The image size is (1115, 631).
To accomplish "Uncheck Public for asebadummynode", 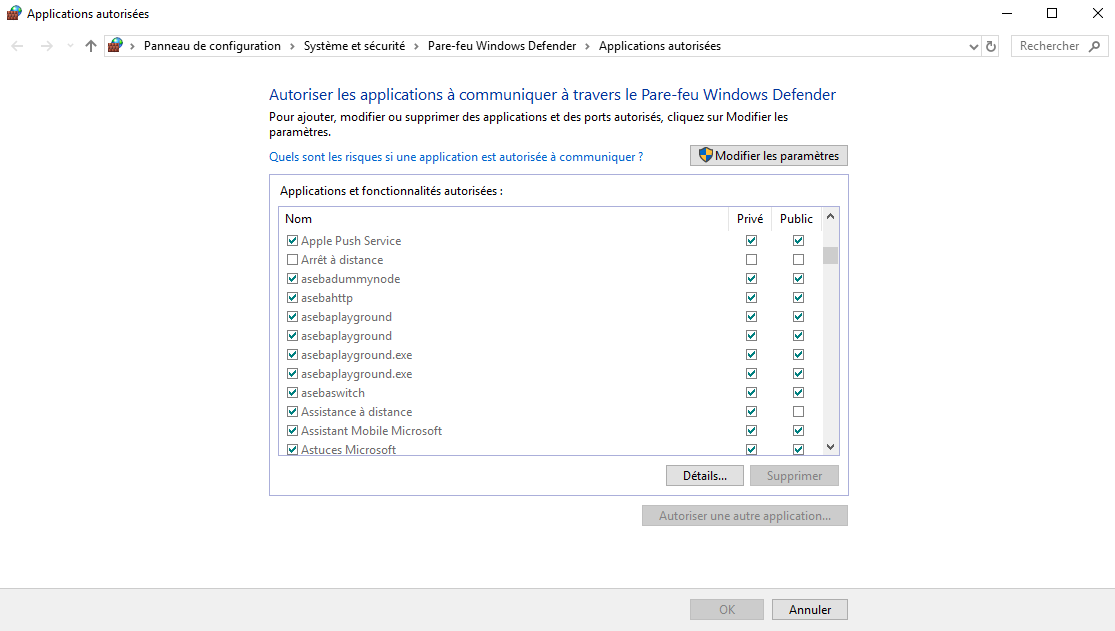I will 799,279.
